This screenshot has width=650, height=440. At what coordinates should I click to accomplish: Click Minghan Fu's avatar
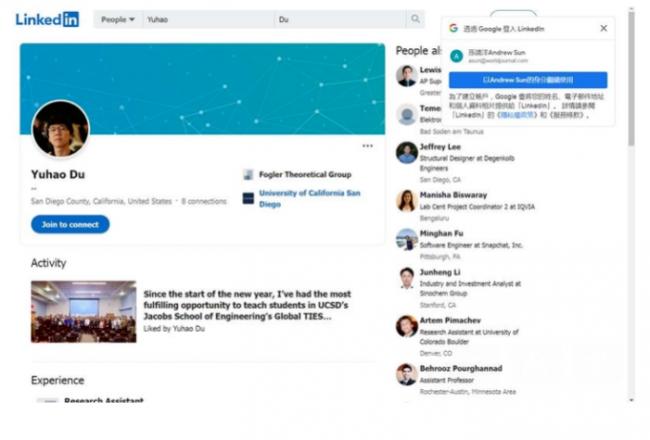tap(407, 239)
